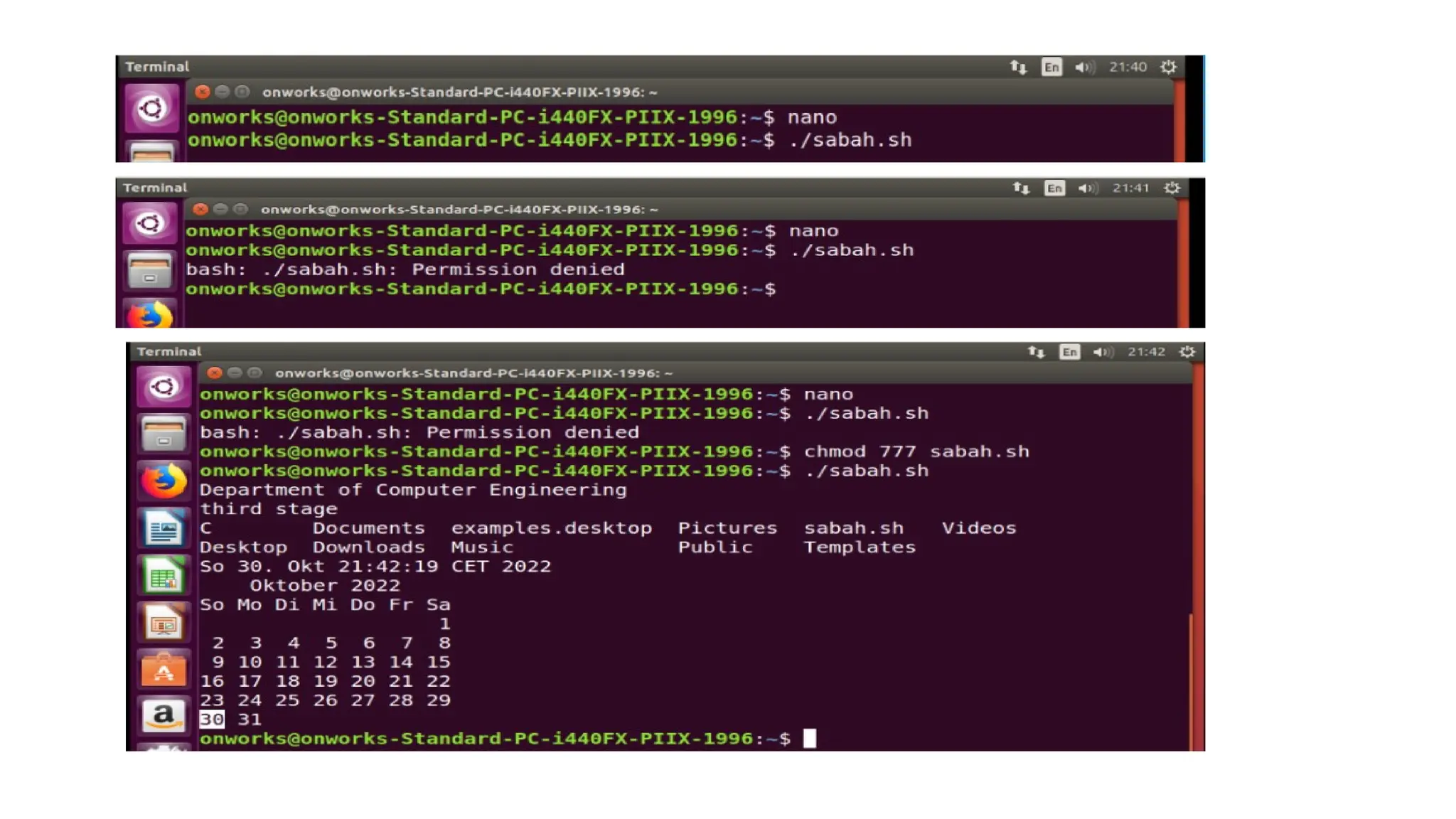Open LibreOffice Calc in the launcher
This screenshot has width=1456, height=819.
164,576
